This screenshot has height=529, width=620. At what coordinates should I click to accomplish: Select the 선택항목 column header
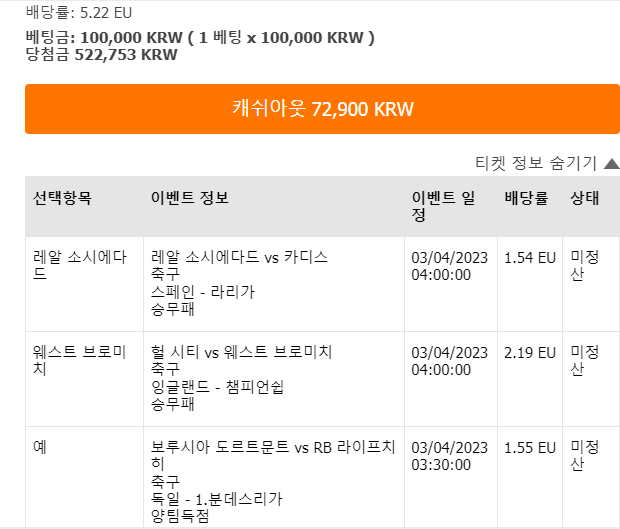(x=62, y=198)
